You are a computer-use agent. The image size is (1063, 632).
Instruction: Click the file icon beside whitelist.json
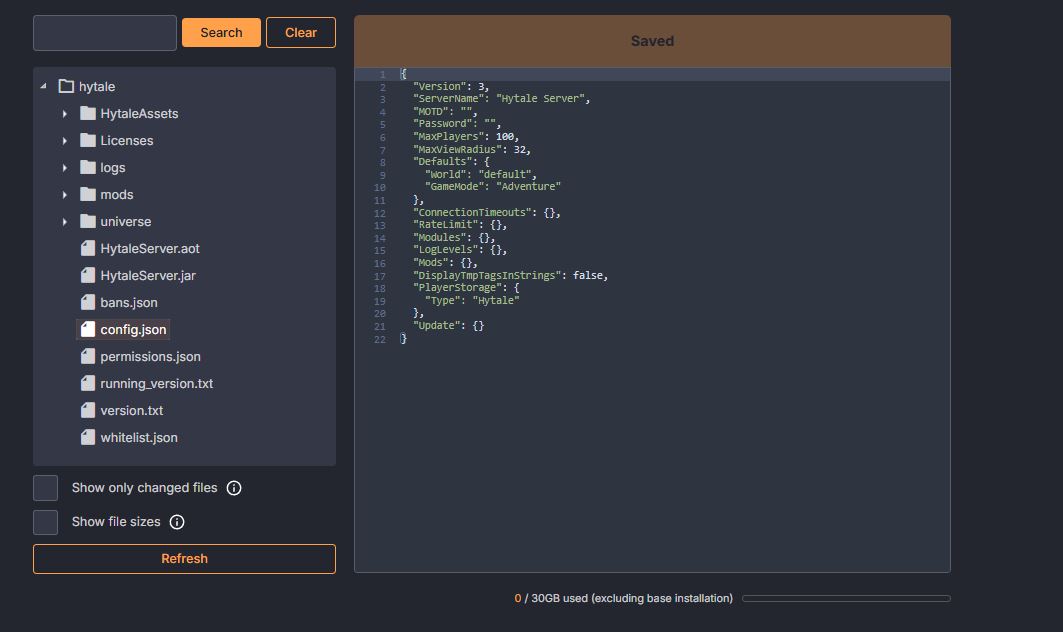pyautogui.click(x=88, y=438)
